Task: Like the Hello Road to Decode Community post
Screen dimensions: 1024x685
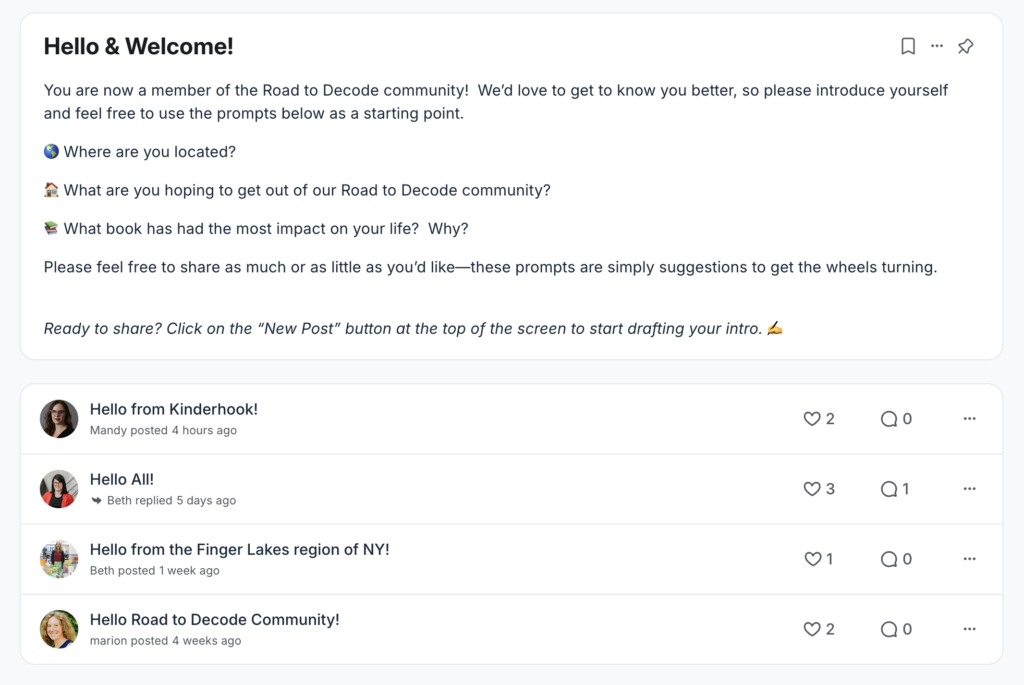Action: click(x=811, y=629)
